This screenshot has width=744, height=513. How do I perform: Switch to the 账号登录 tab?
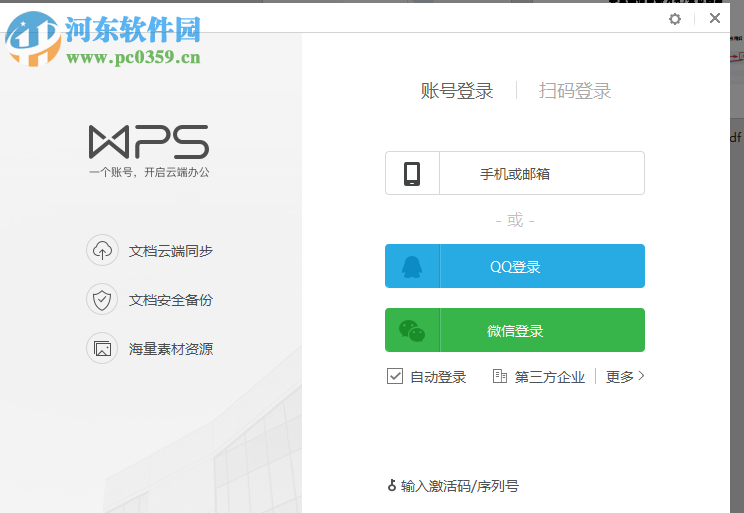click(457, 91)
